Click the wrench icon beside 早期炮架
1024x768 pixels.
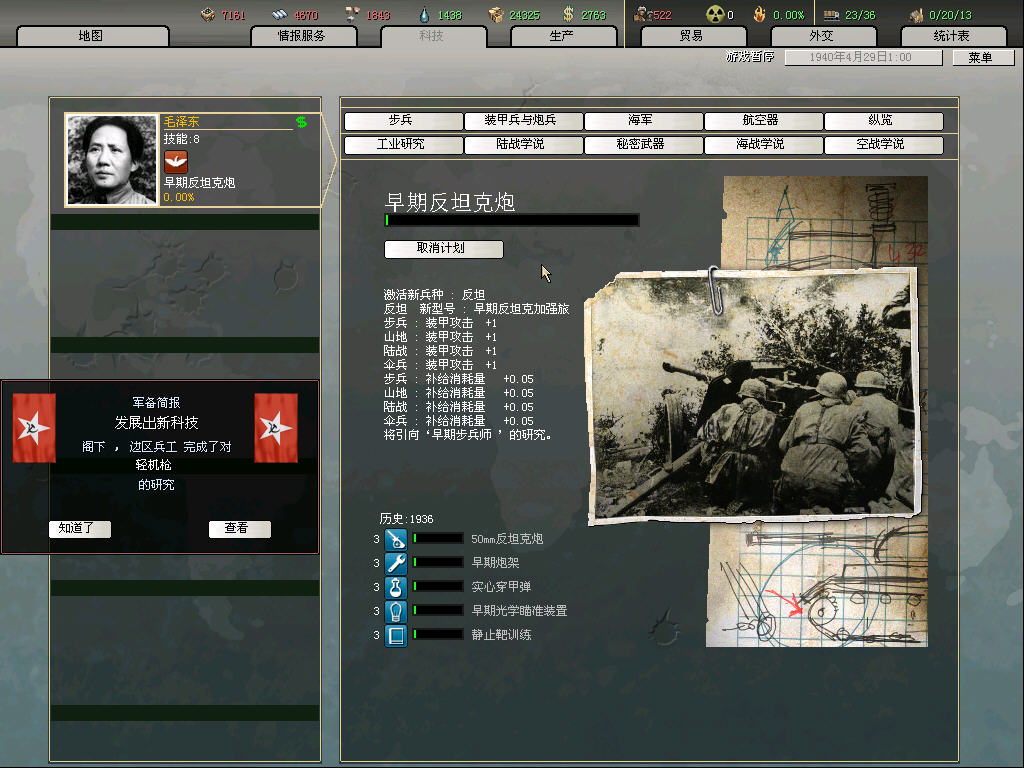pyautogui.click(x=396, y=563)
